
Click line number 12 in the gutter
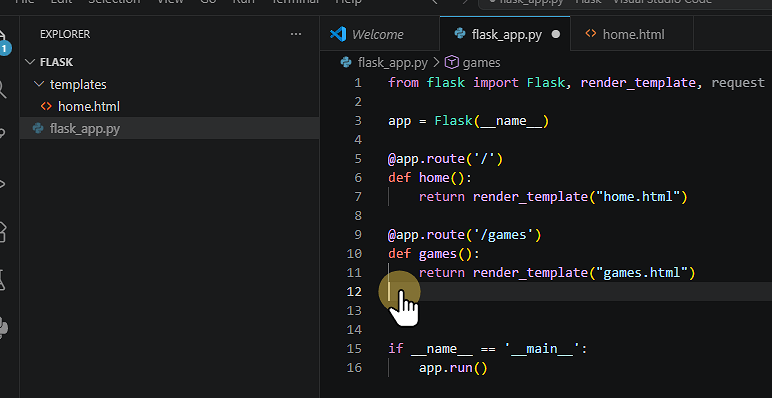(354, 292)
